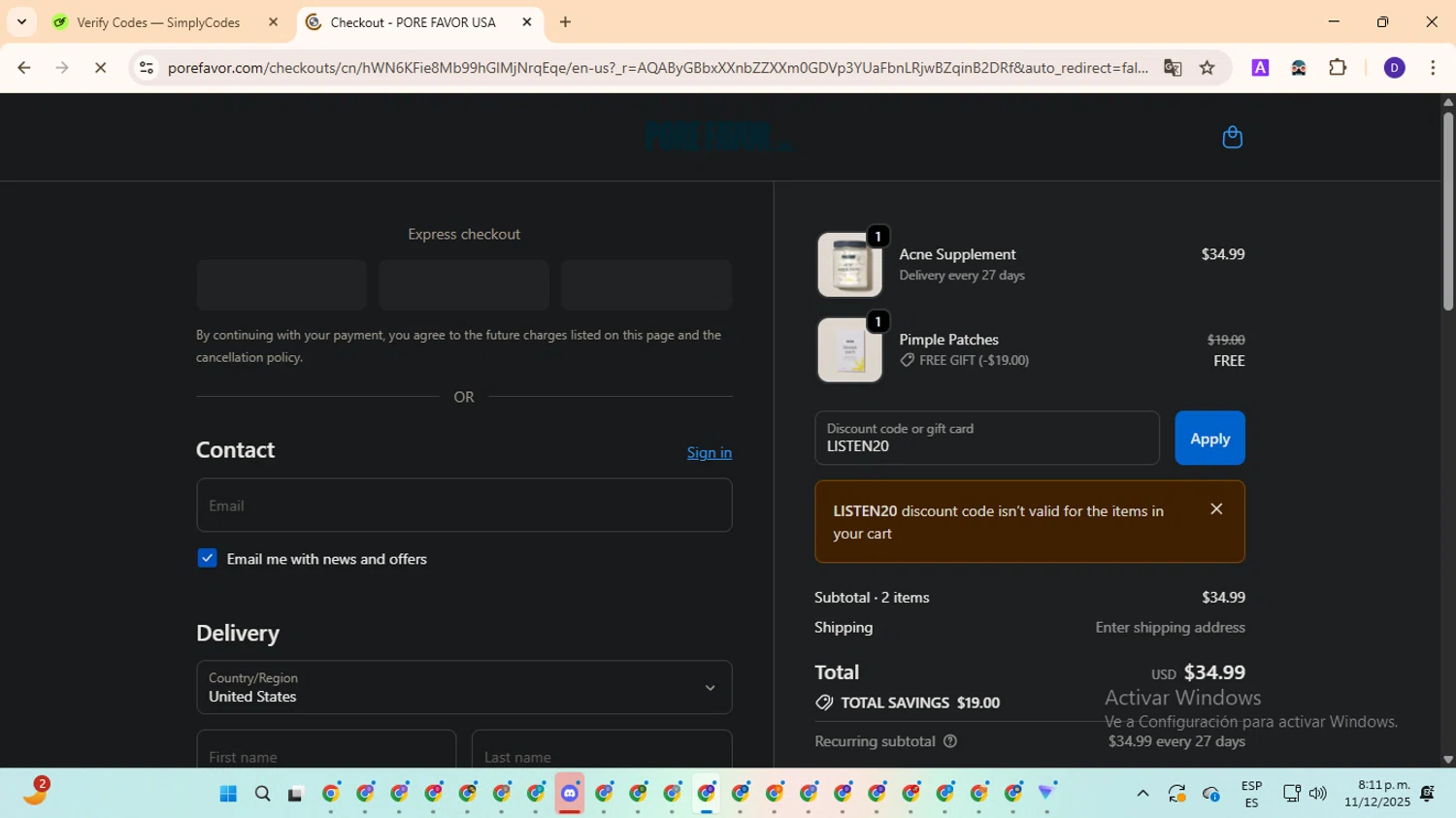Viewport: 1456px width, 818px height.
Task: Click the browser forward arrow
Action: pyautogui.click(x=62, y=68)
